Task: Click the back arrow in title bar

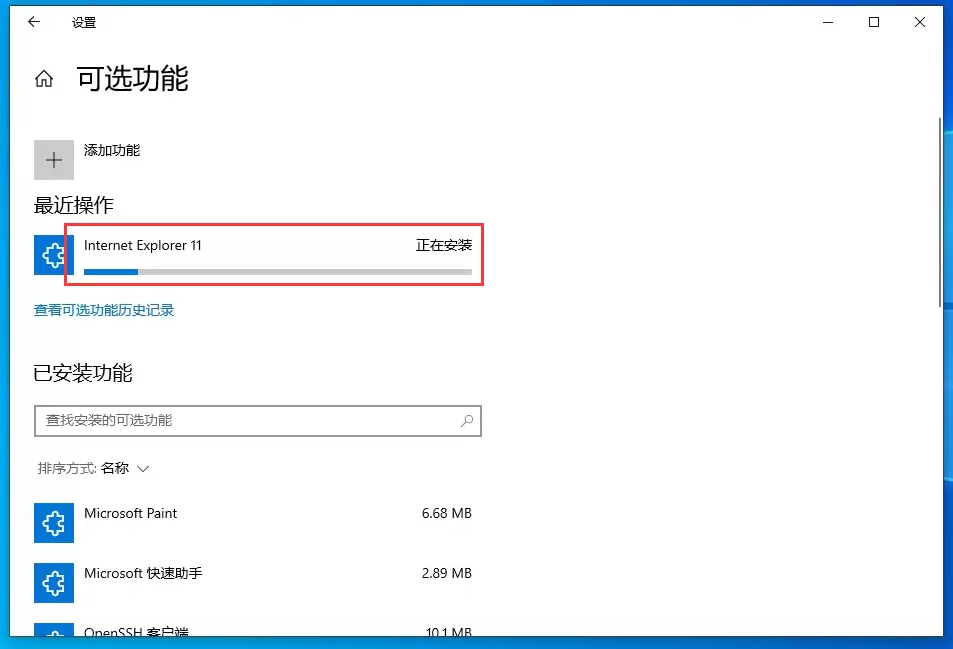Action: tap(33, 21)
